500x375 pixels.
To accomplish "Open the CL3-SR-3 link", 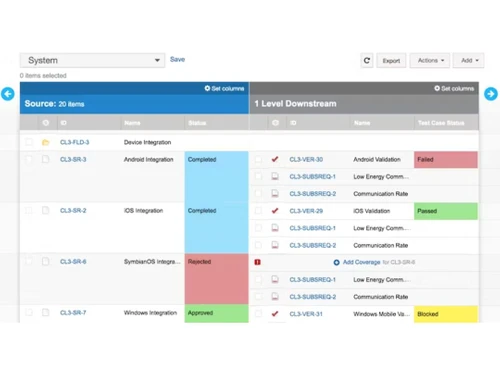I will coord(73,159).
